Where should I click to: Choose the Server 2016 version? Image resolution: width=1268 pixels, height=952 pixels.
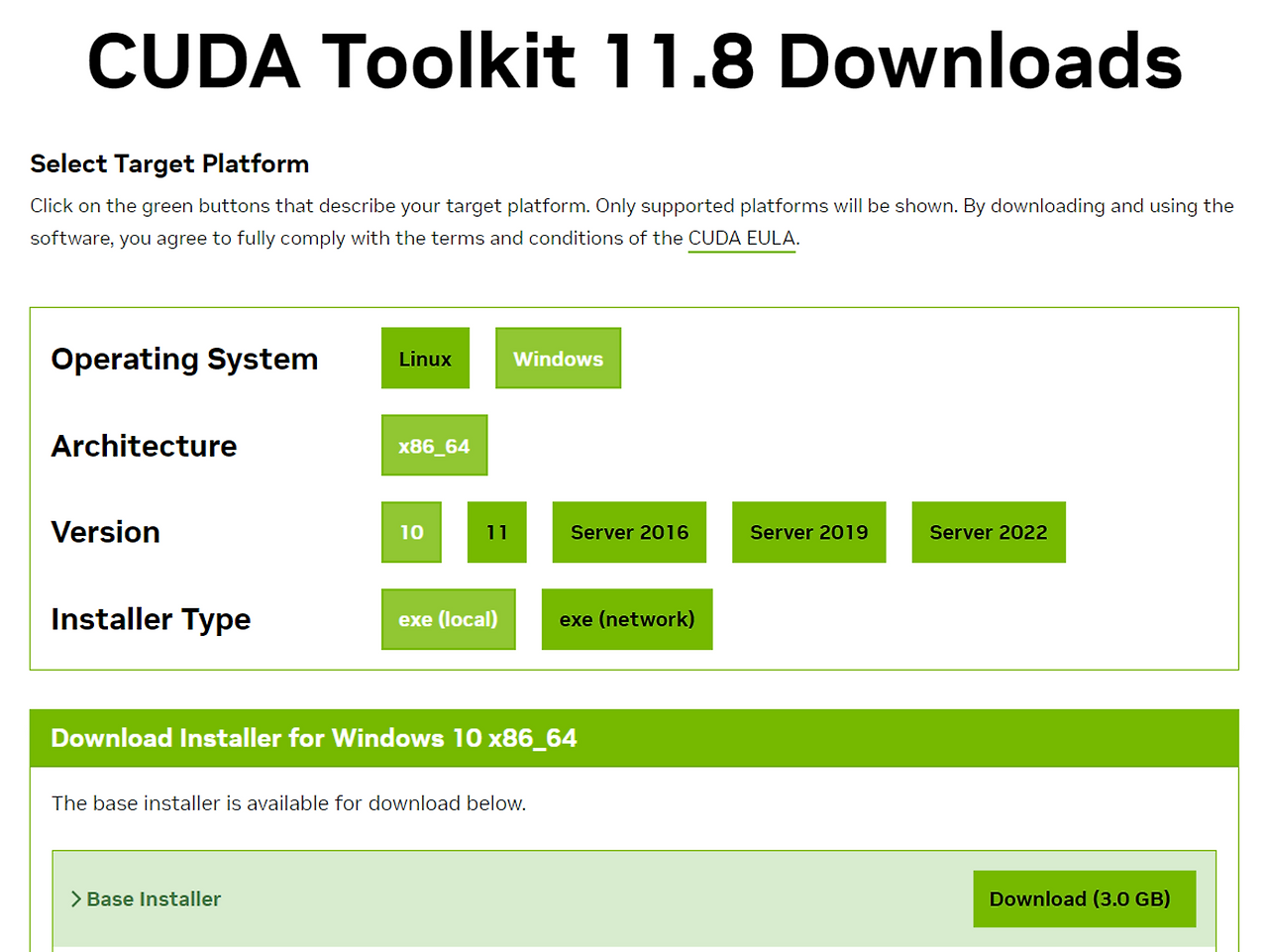click(x=628, y=532)
